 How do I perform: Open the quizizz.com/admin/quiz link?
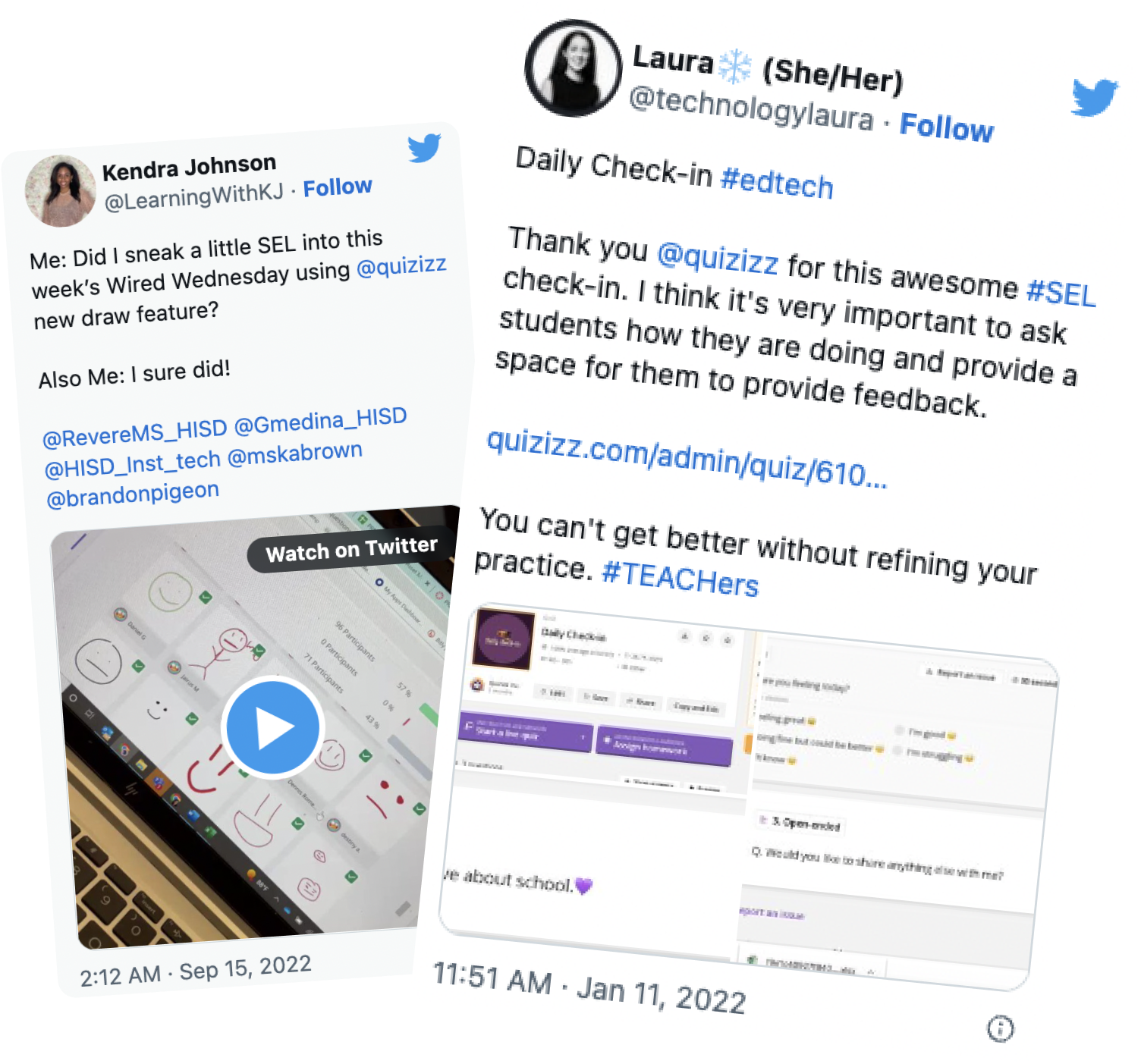pos(687,457)
